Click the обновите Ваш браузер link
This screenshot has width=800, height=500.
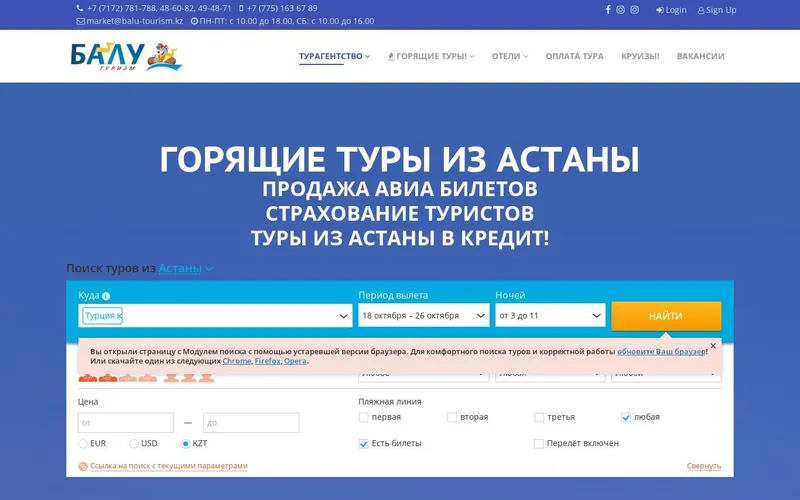tap(661, 352)
